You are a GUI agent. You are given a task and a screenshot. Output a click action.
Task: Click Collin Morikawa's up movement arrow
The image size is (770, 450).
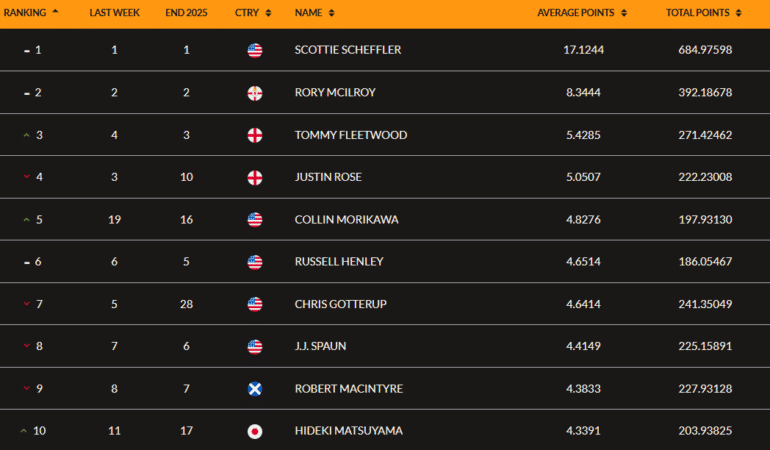(26, 220)
